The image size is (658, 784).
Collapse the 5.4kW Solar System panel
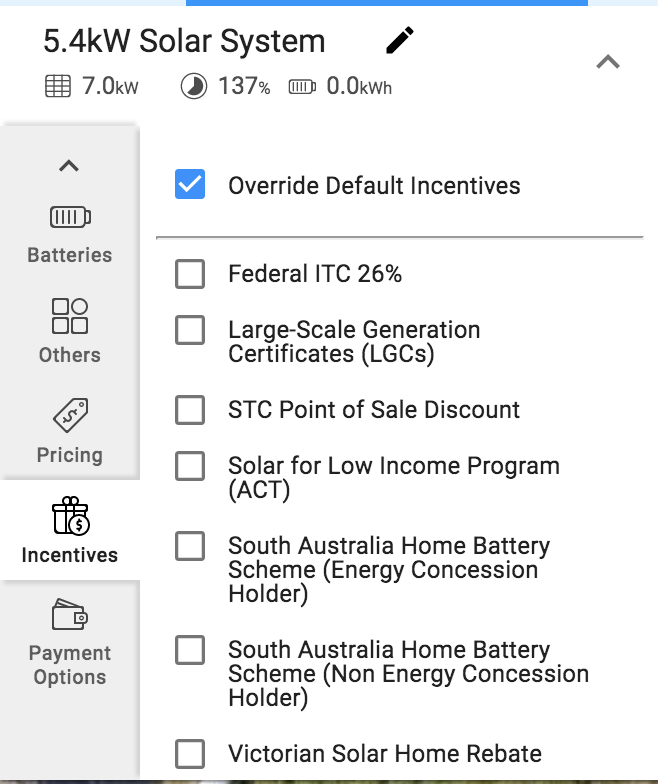click(x=608, y=62)
